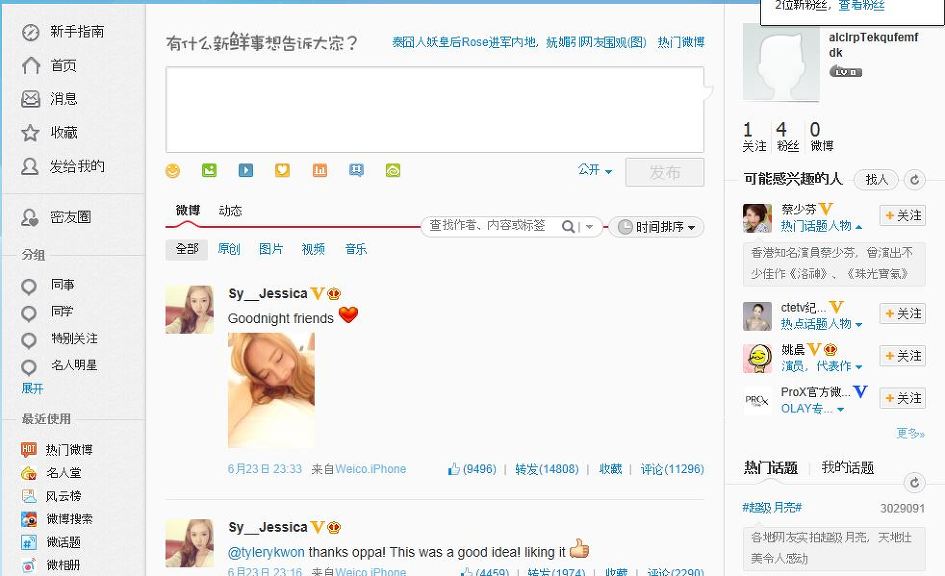Click into the new post text box
Viewport: 945px width, 576px height.
[x=434, y=110]
